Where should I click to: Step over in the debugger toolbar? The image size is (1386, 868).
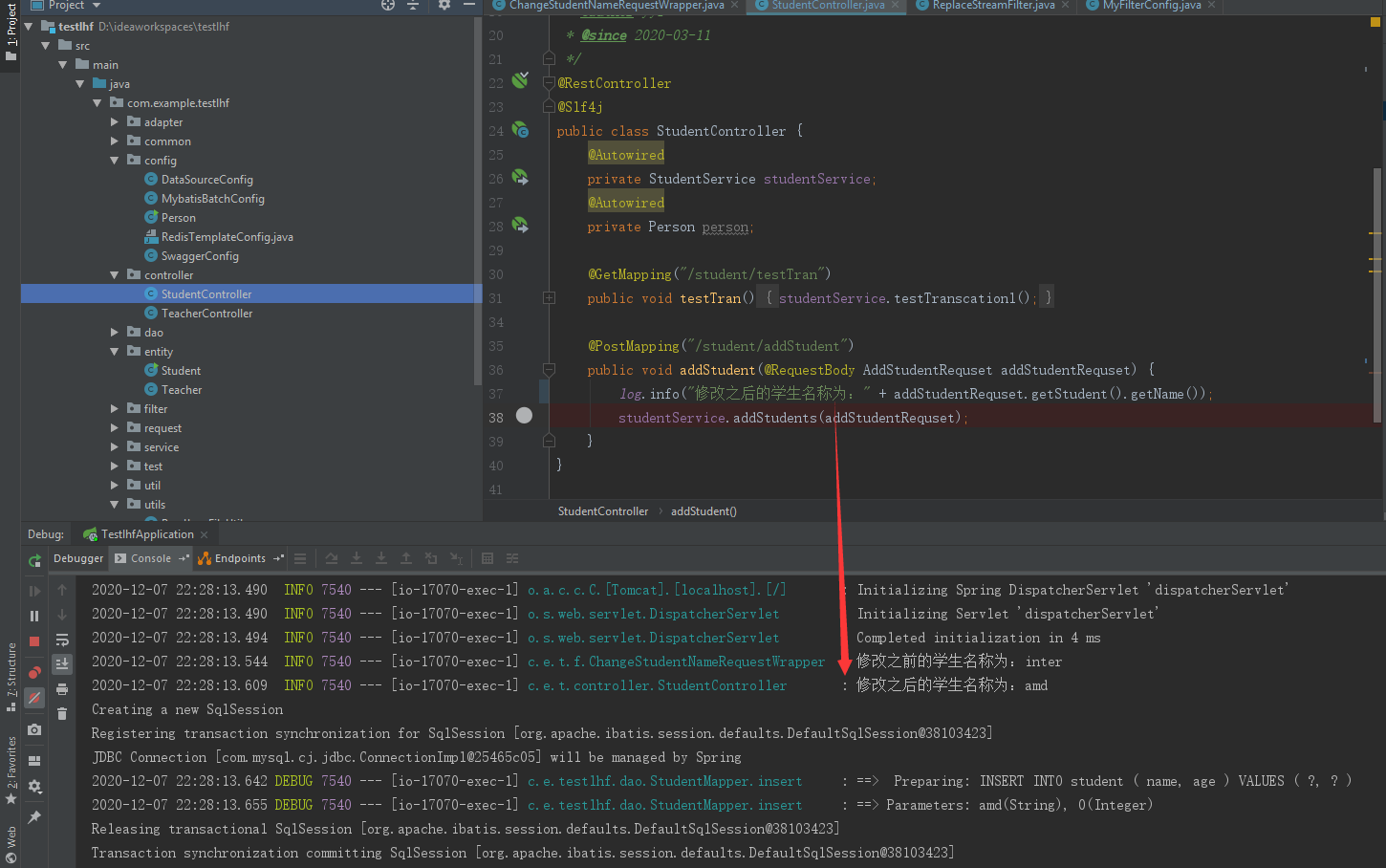[x=332, y=559]
